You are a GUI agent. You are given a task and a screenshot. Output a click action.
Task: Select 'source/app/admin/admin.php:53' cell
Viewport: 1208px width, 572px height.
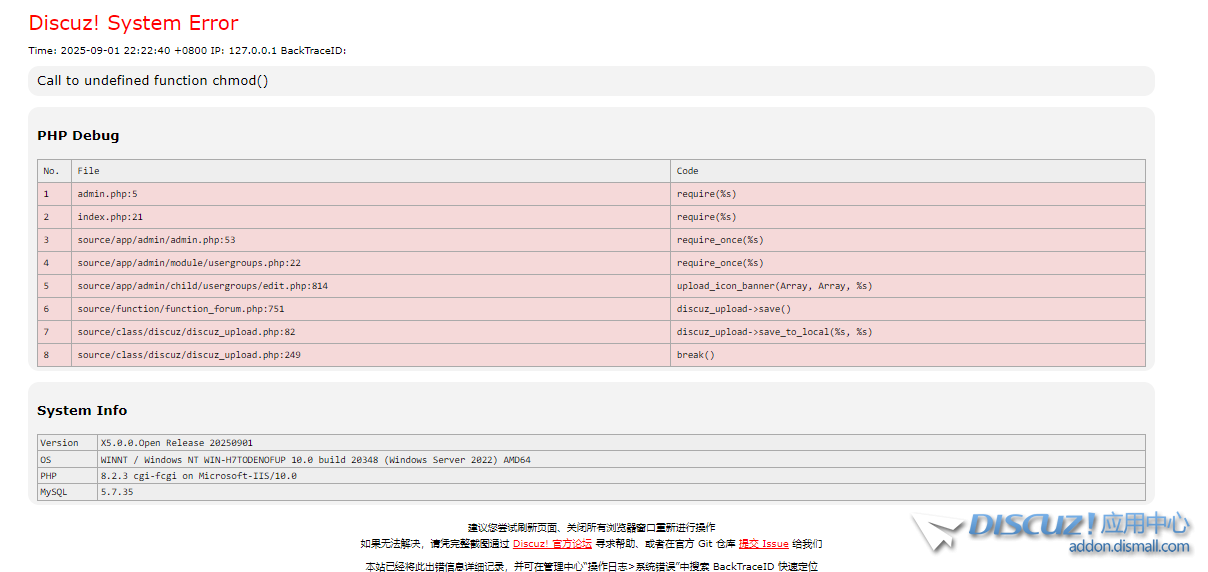(x=371, y=240)
